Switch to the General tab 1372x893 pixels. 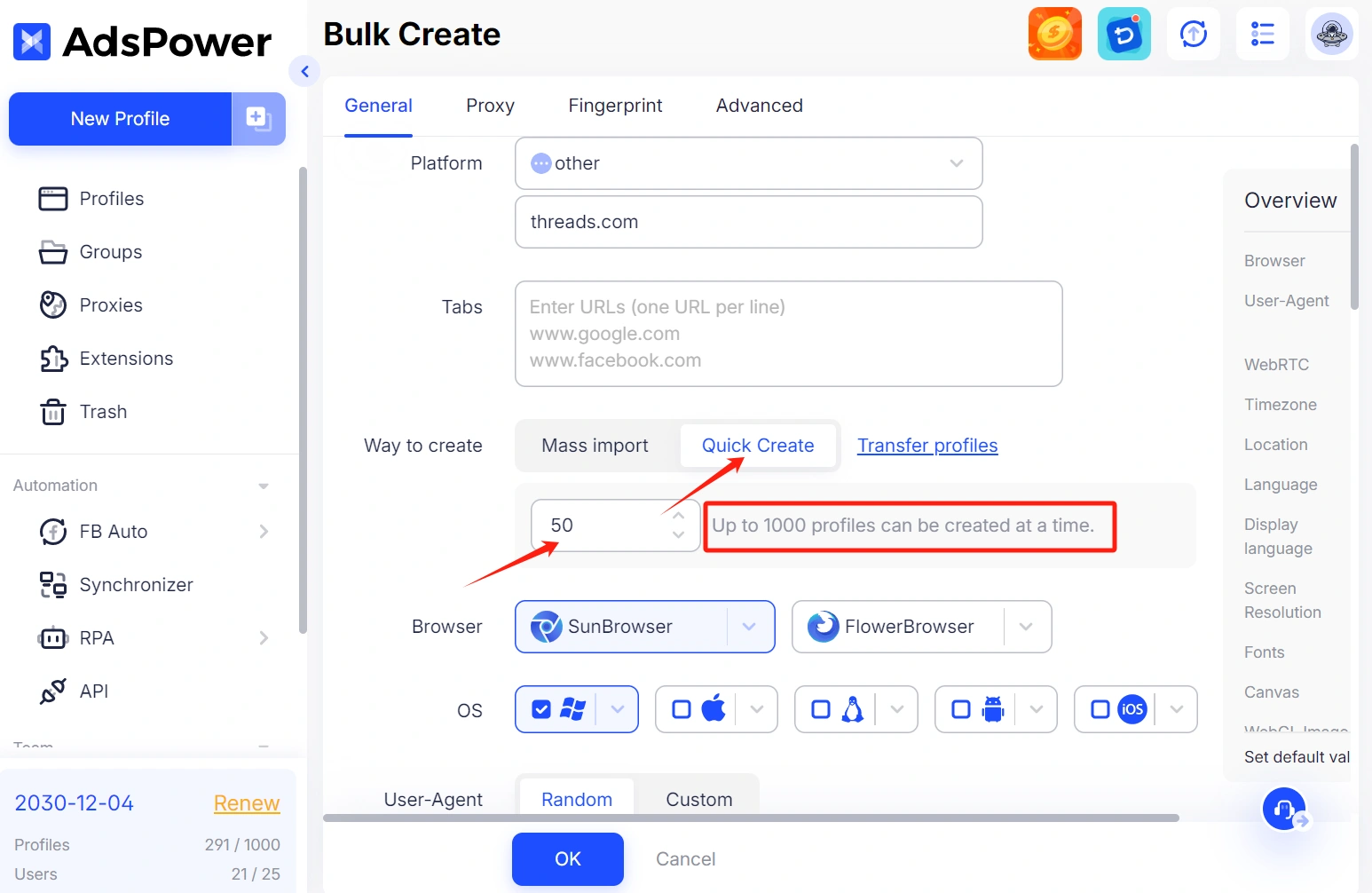click(x=378, y=106)
